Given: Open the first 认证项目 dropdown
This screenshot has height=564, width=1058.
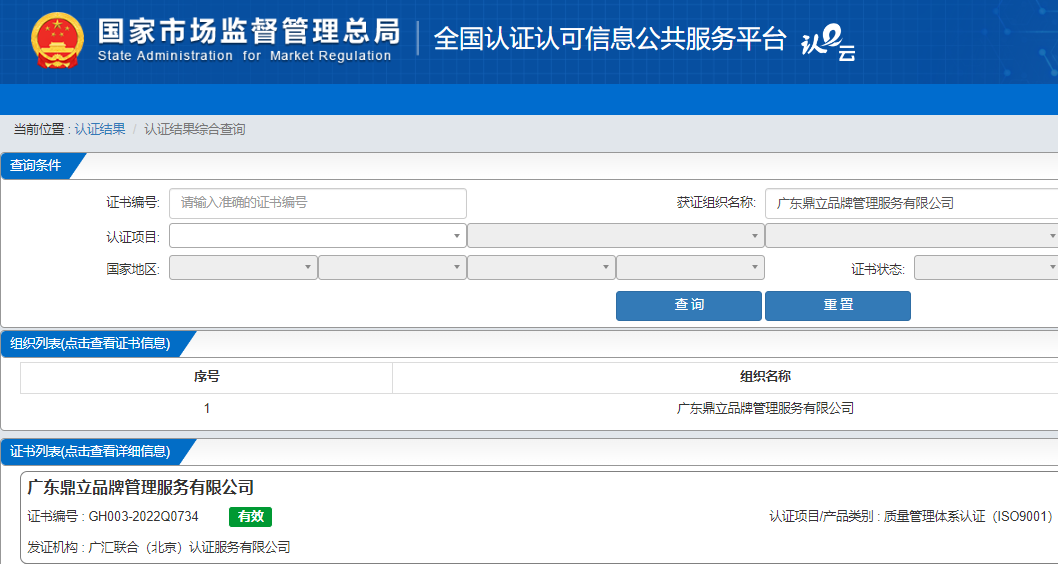Looking at the screenshot, I should click(318, 236).
